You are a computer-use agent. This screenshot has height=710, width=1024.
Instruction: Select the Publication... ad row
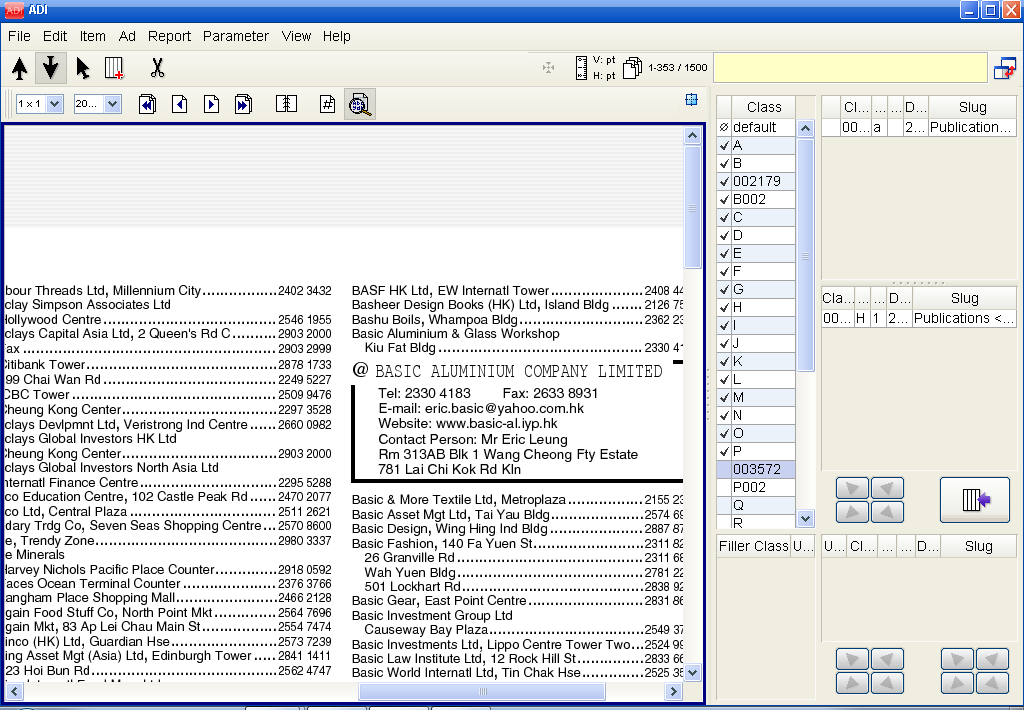click(x=919, y=127)
